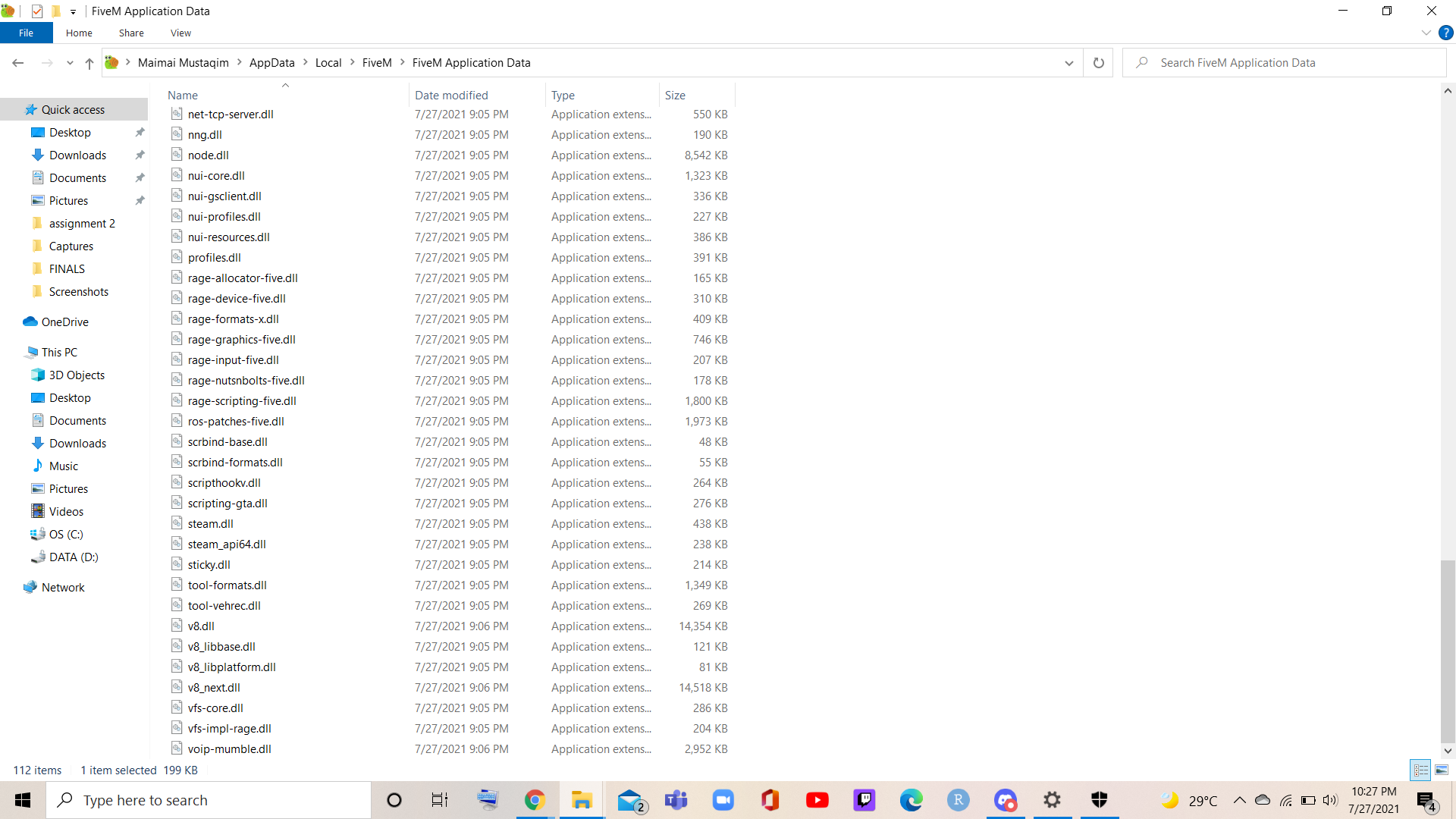Navigate to Maimai Mustaqim in the breadcrumb
This screenshot has height=819, width=1456.
183,63
